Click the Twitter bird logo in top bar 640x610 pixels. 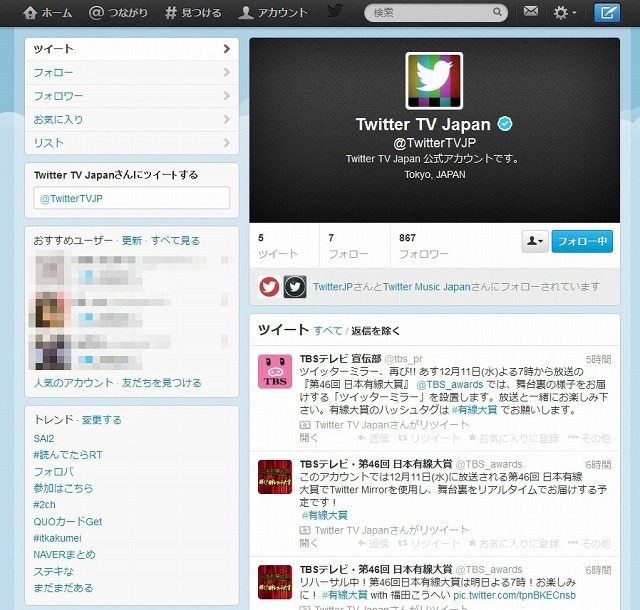tap(335, 11)
